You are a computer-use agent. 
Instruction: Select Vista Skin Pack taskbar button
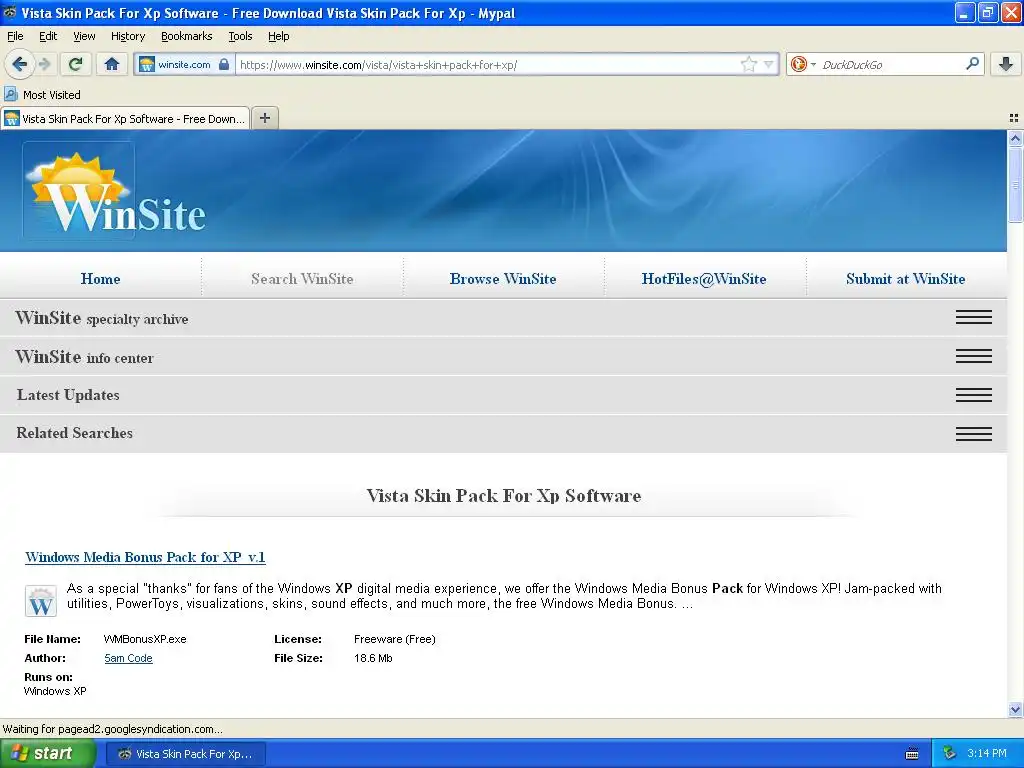(x=185, y=754)
